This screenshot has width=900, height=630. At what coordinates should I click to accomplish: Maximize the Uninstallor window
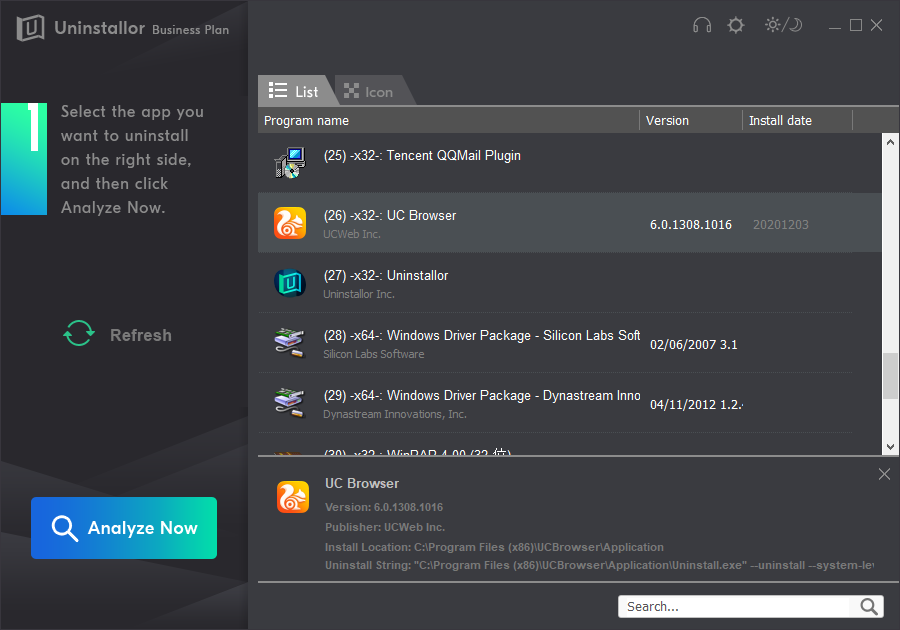click(856, 25)
